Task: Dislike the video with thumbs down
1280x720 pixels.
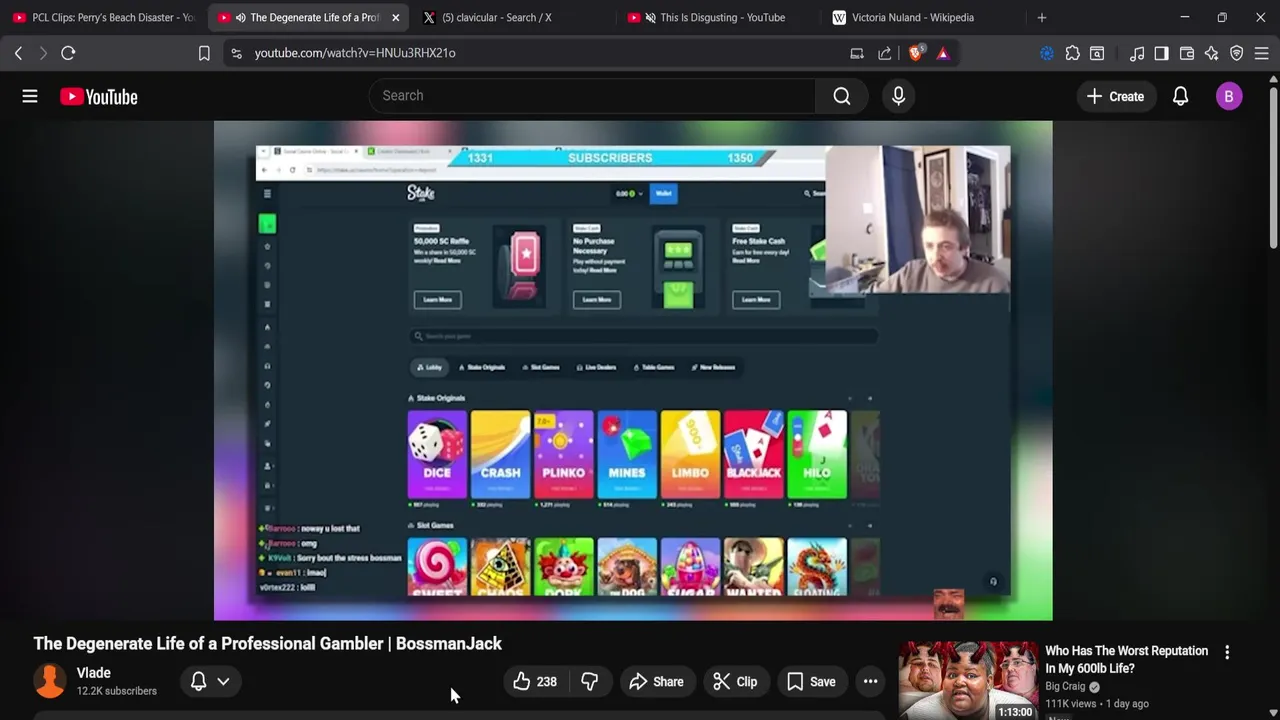Action: tap(590, 682)
